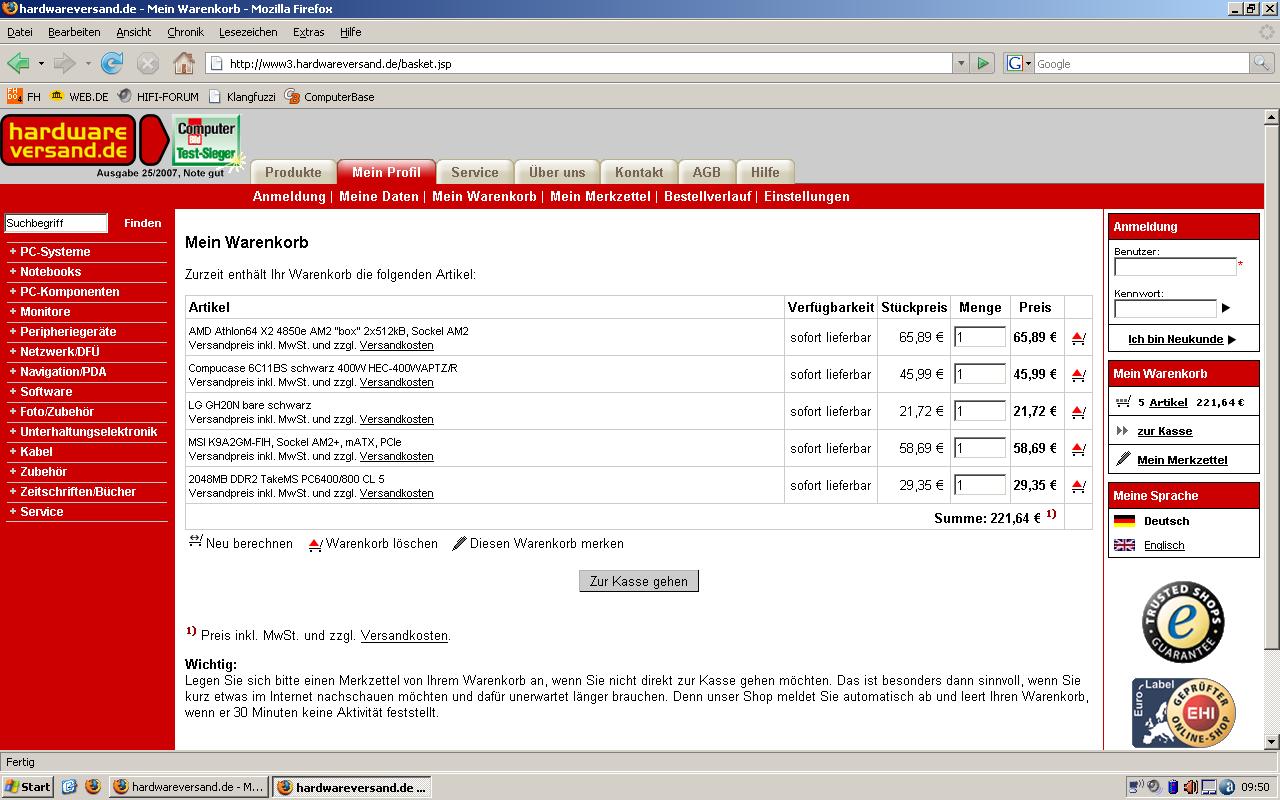Screen dimensions: 1280x800
Task: Open the Forward button history dropdown arrow
Action: (x=88, y=64)
